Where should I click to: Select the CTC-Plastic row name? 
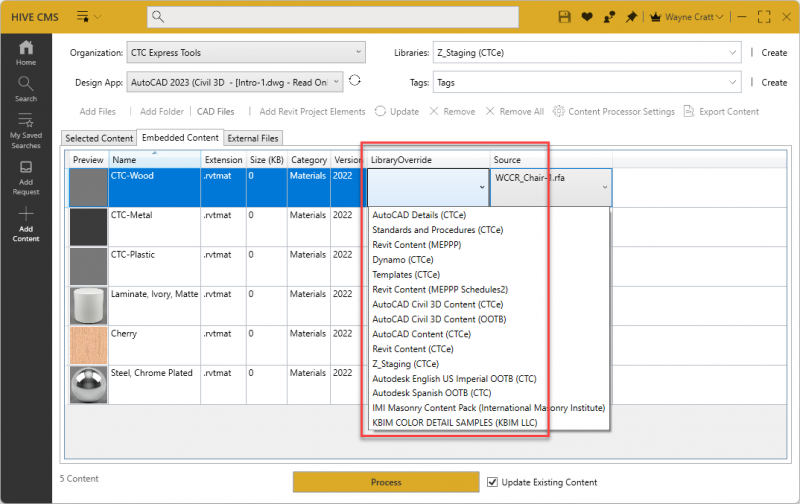coord(133,254)
